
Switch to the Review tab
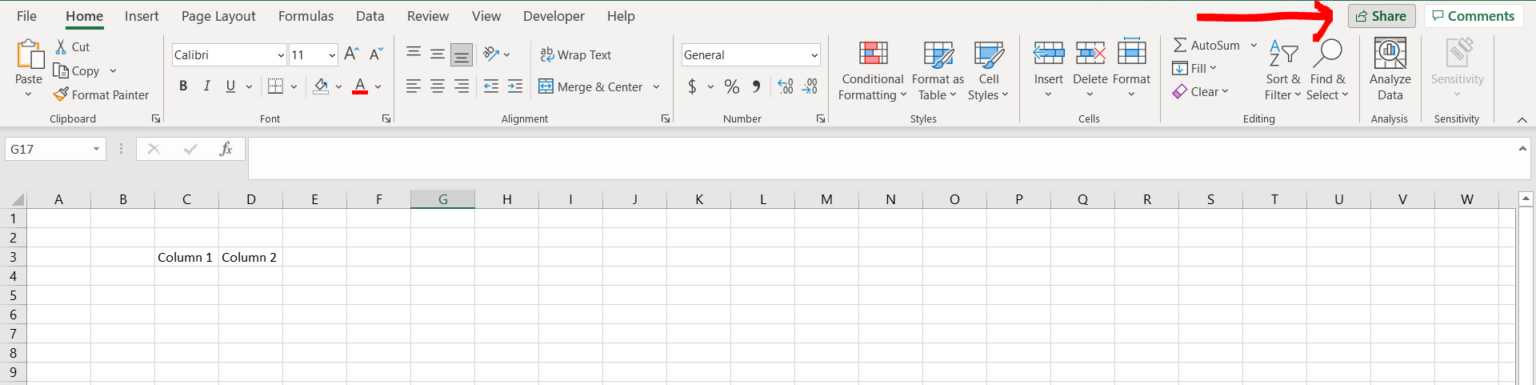point(428,16)
